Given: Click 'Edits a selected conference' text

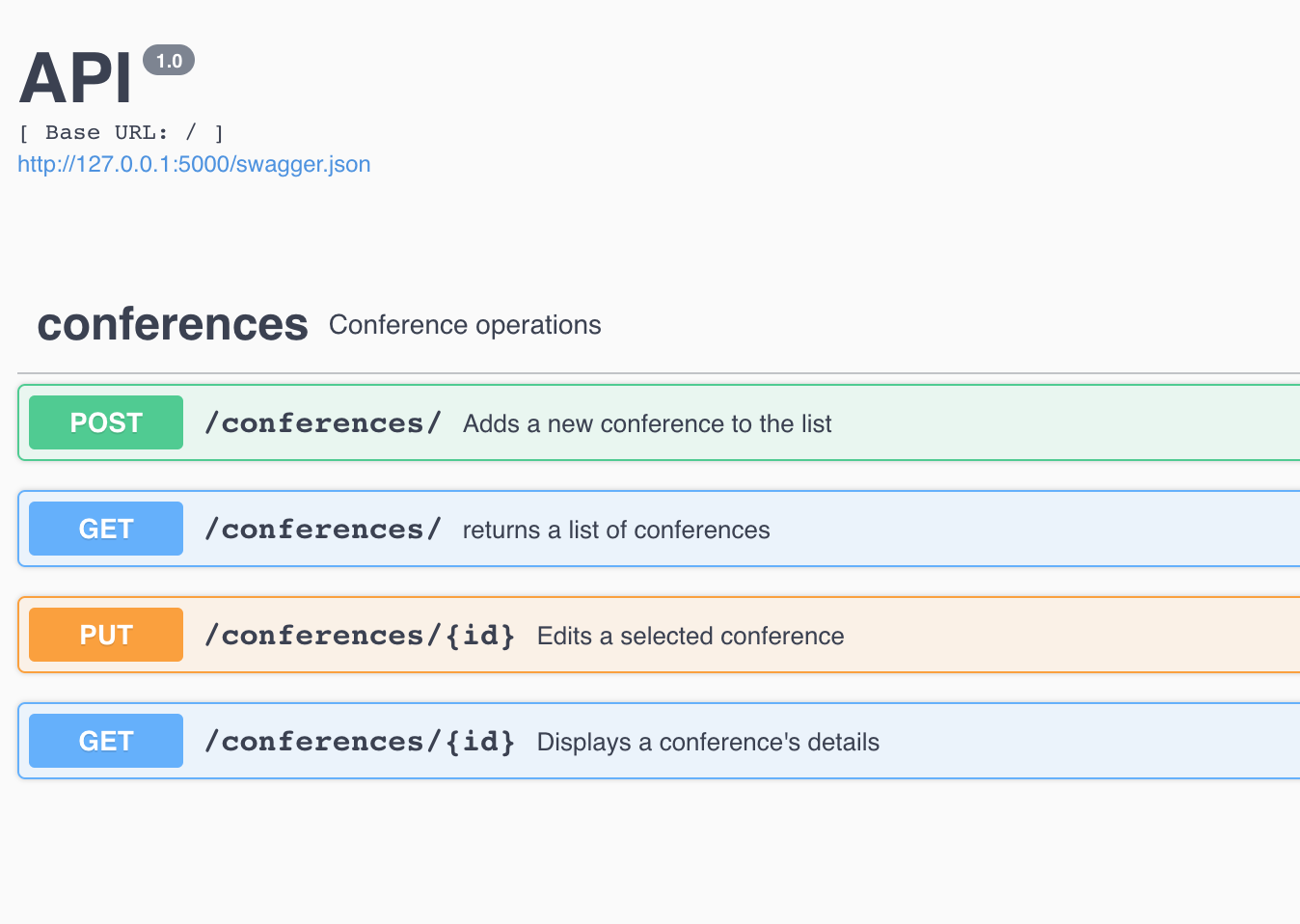Looking at the screenshot, I should pyautogui.click(x=690, y=636).
